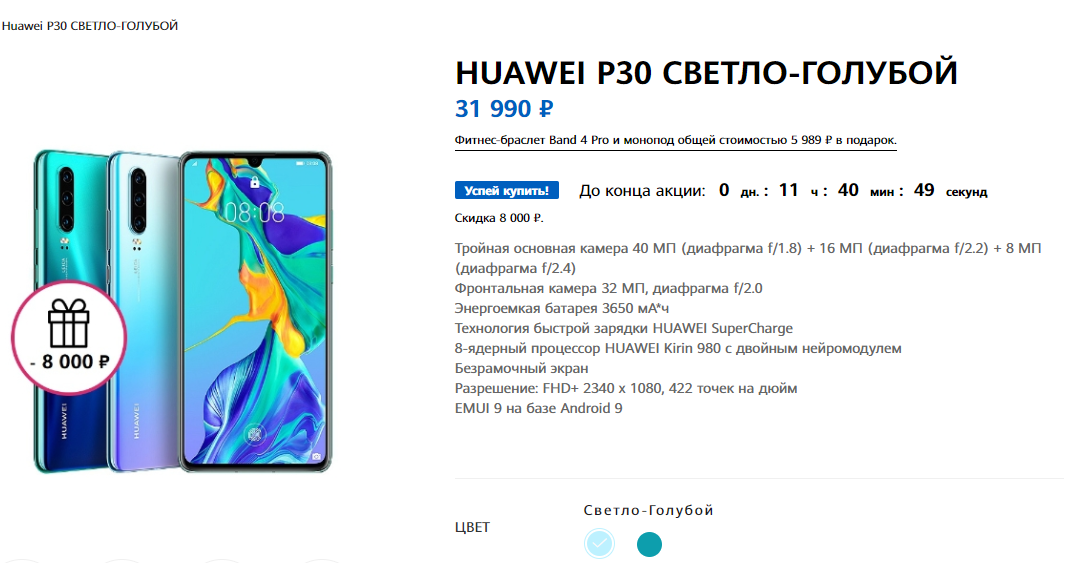
Task: Open the Band 4 Pro gift promo link
Action: tap(675, 140)
